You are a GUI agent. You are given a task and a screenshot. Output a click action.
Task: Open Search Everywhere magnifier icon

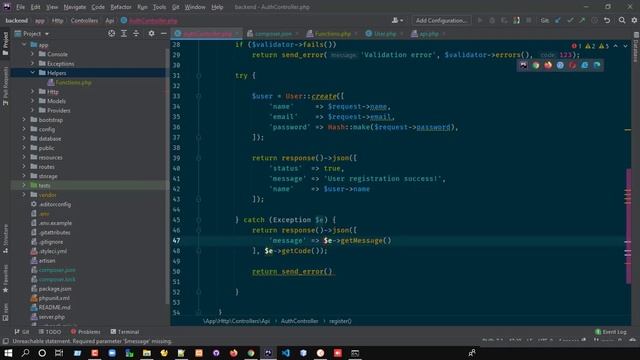pos(622,20)
